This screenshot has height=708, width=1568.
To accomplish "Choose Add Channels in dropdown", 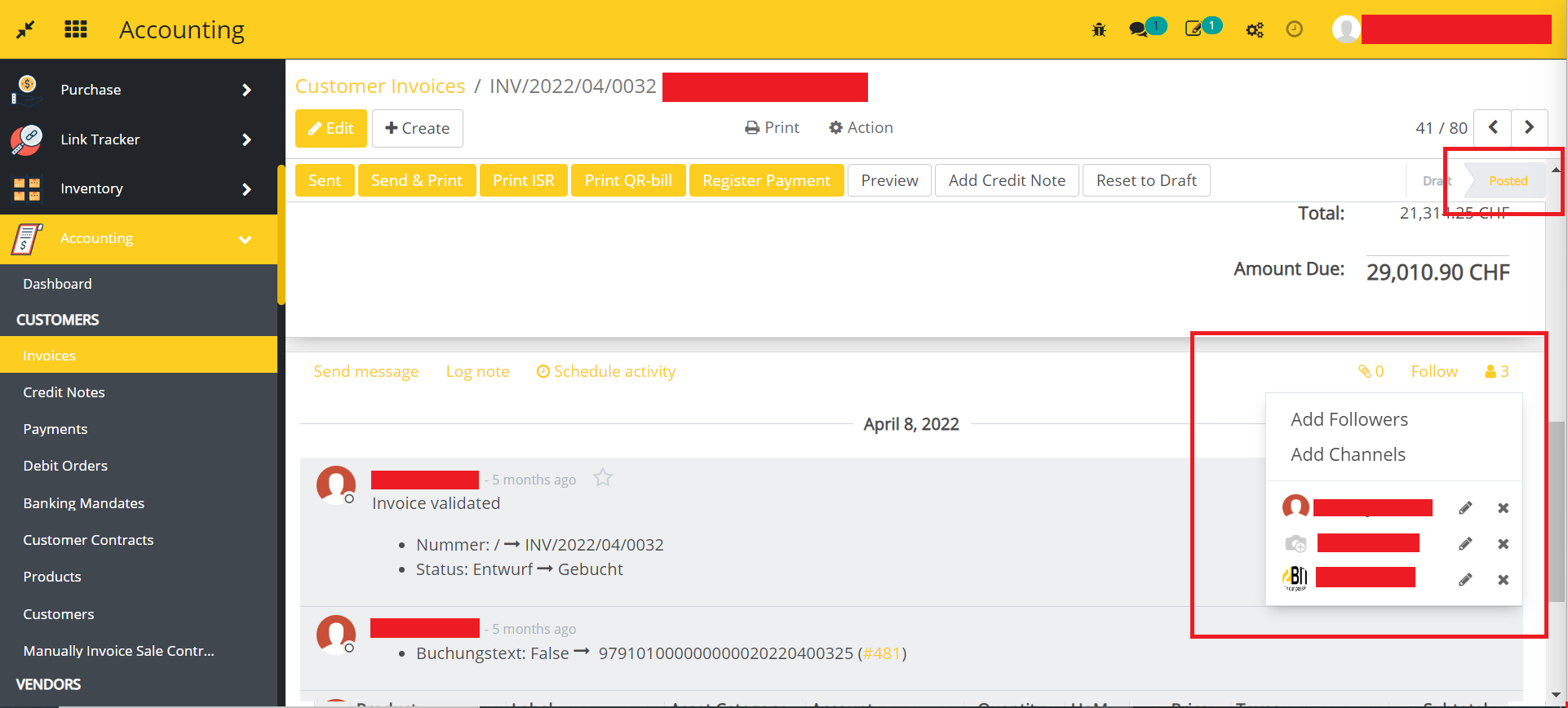I will [x=1348, y=454].
